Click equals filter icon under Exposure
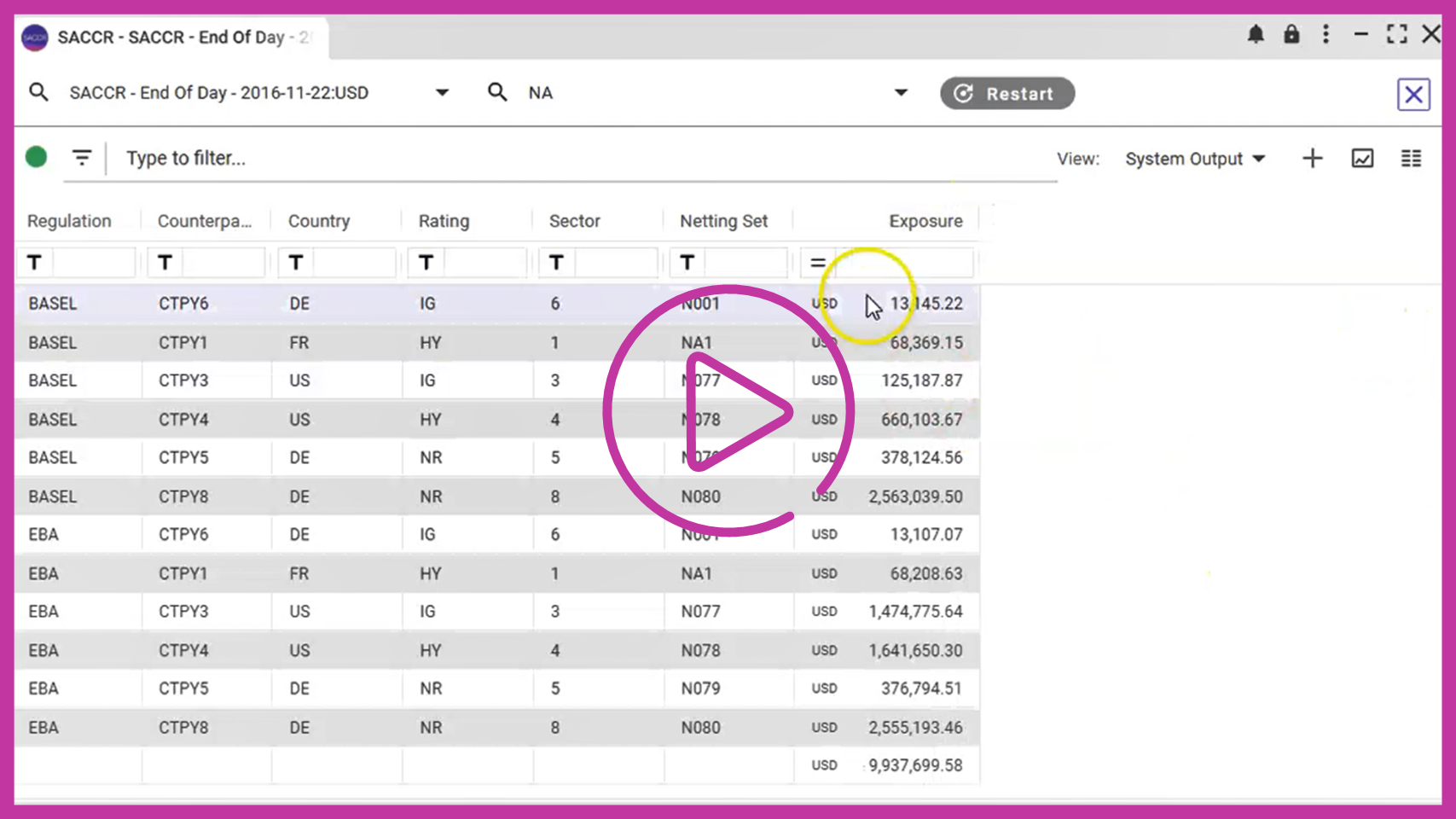 click(817, 262)
